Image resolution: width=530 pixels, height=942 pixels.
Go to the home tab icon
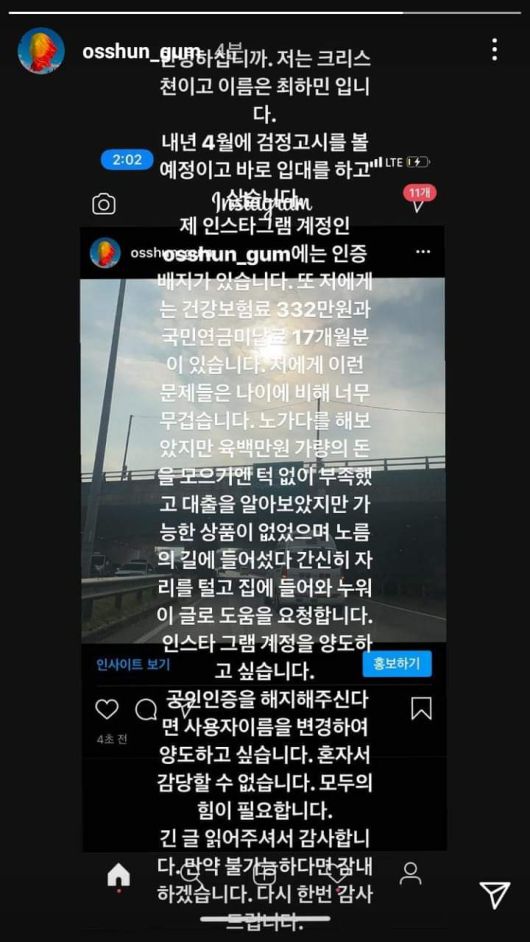[118, 875]
